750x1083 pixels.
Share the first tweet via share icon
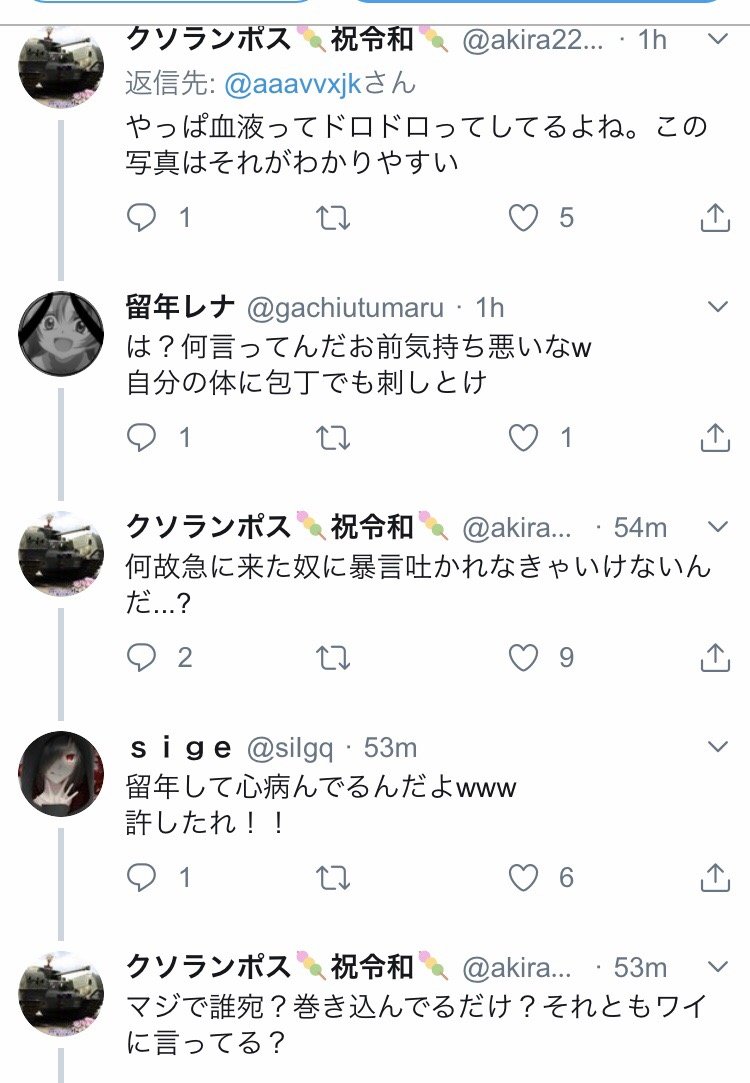pos(715,217)
